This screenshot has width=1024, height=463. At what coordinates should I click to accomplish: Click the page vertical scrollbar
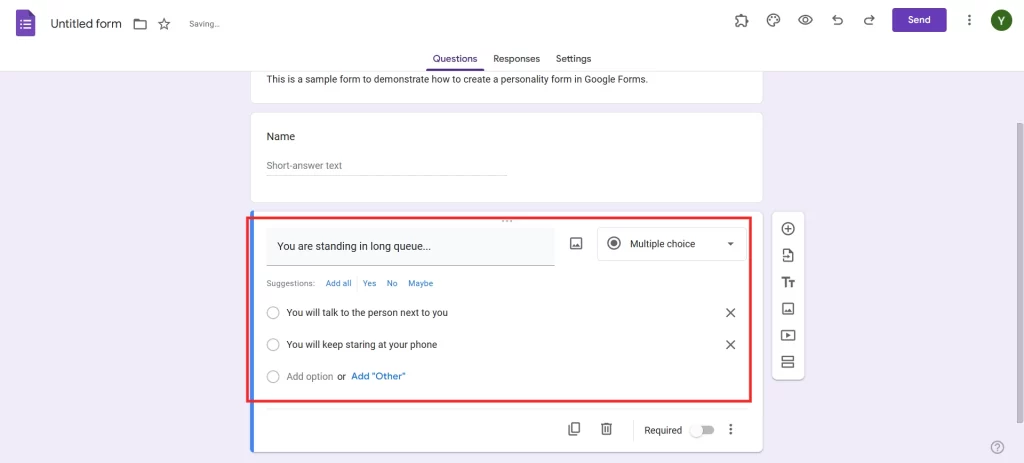tap(1019, 272)
